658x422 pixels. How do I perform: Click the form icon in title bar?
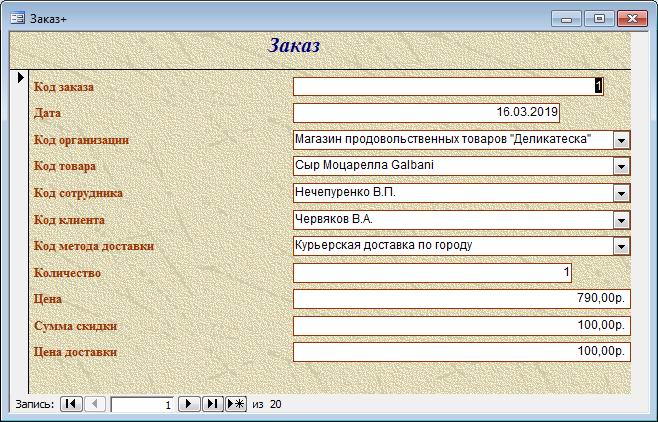[17, 18]
